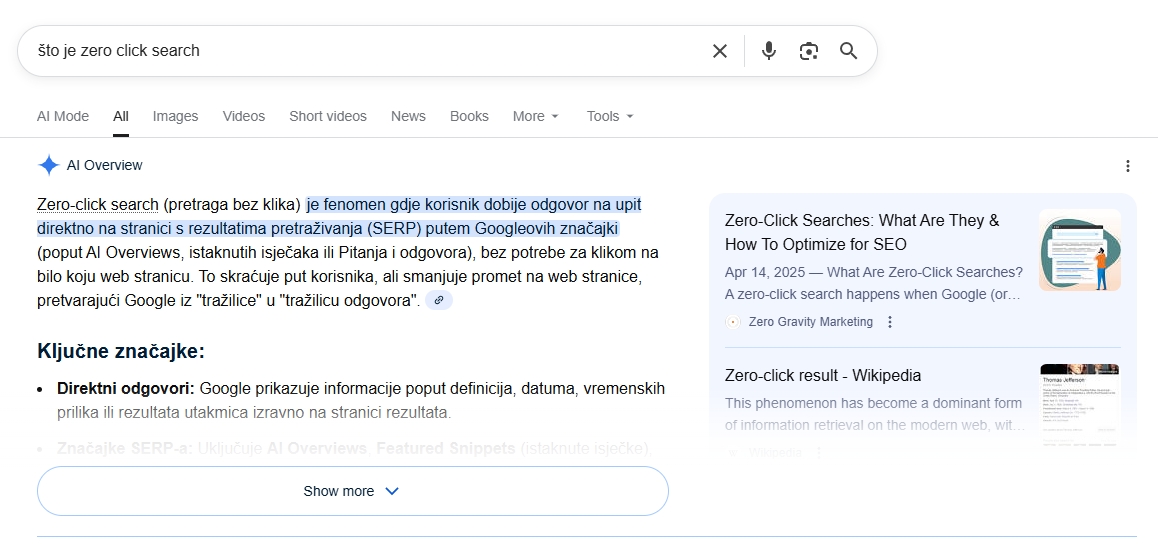Click the Zero Gravity Marketing article thumbnail
This screenshot has height=554, width=1158.
pyautogui.click(x=1079, y=250)
